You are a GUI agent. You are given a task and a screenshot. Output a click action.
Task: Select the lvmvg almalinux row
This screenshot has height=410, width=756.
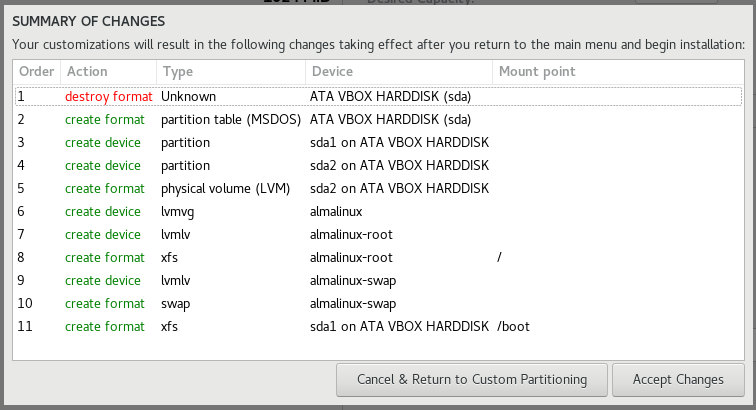tap(378, 212)
